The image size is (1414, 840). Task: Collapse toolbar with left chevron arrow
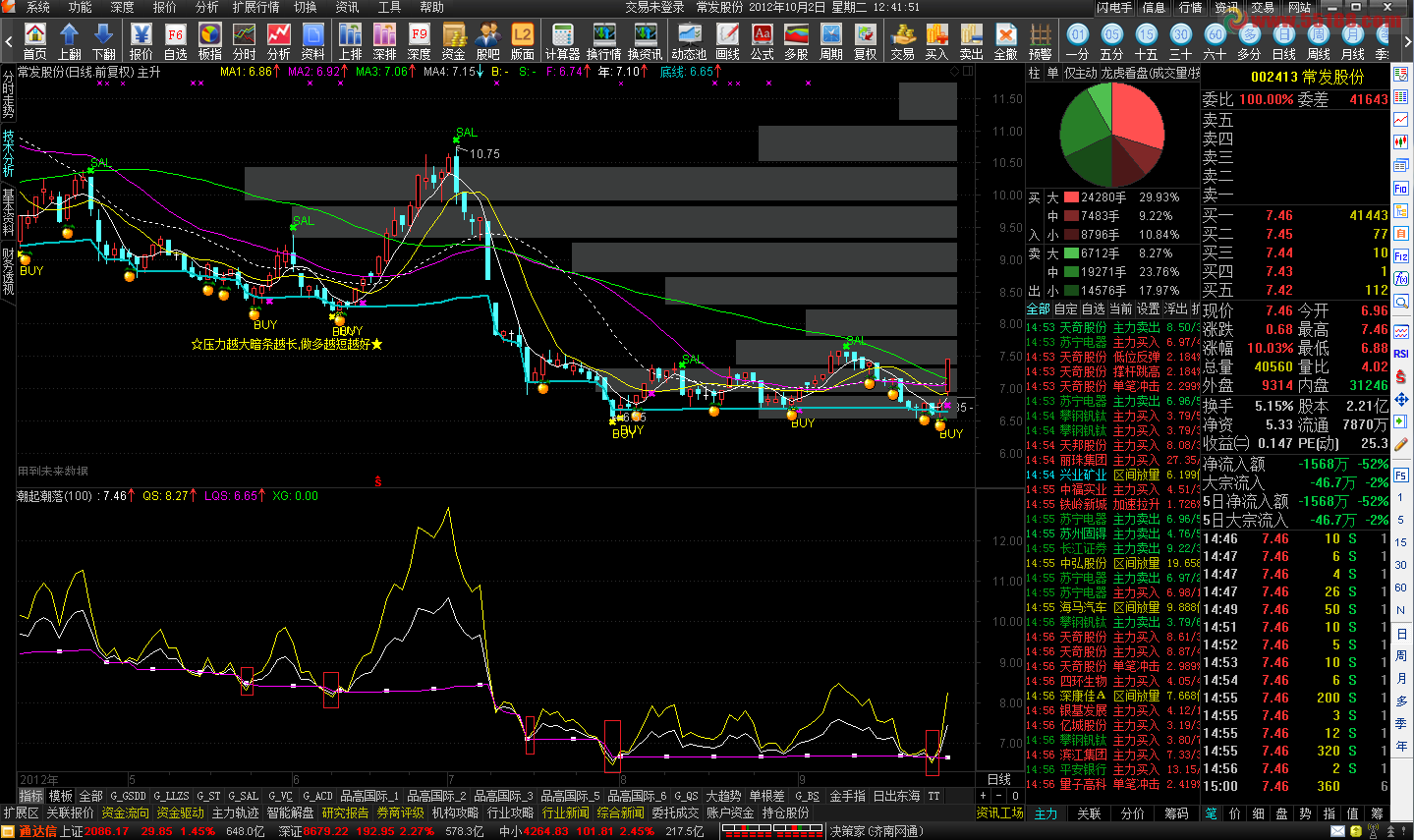(8, 41)
